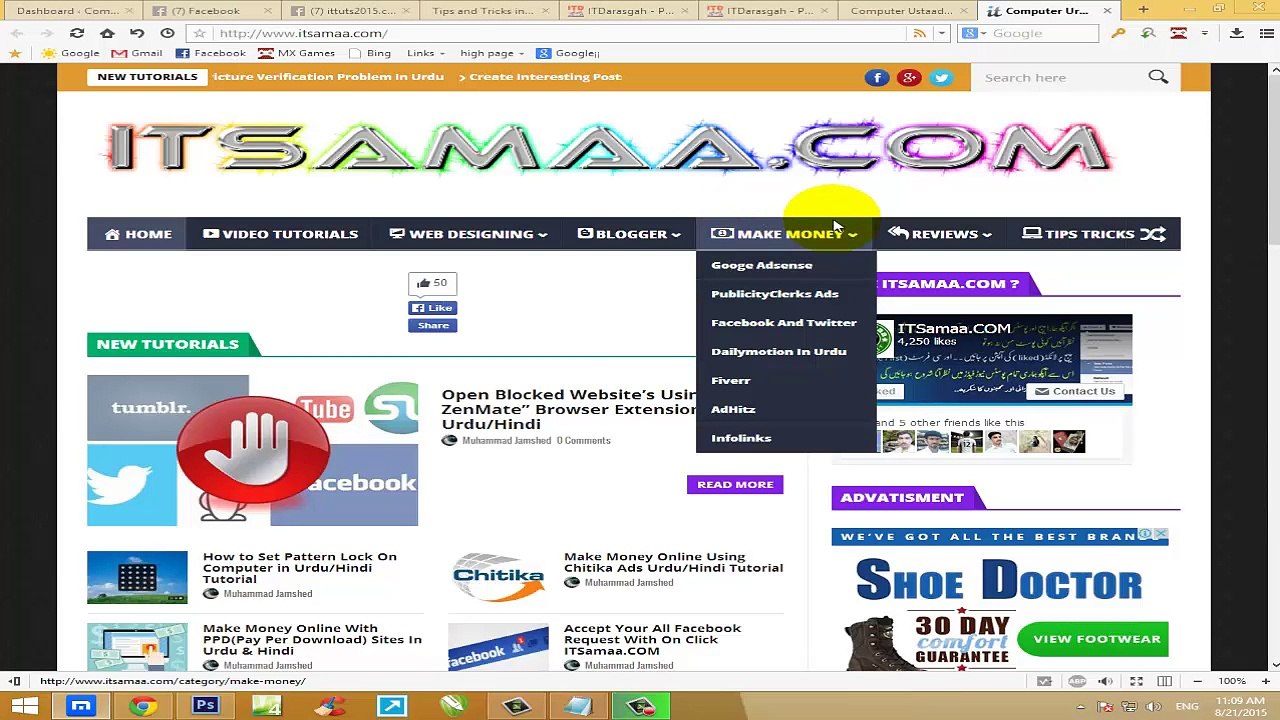Choose Facebook And Twitter menu entry
Screen dimensions: 1280x720
[x=784, y=323]
